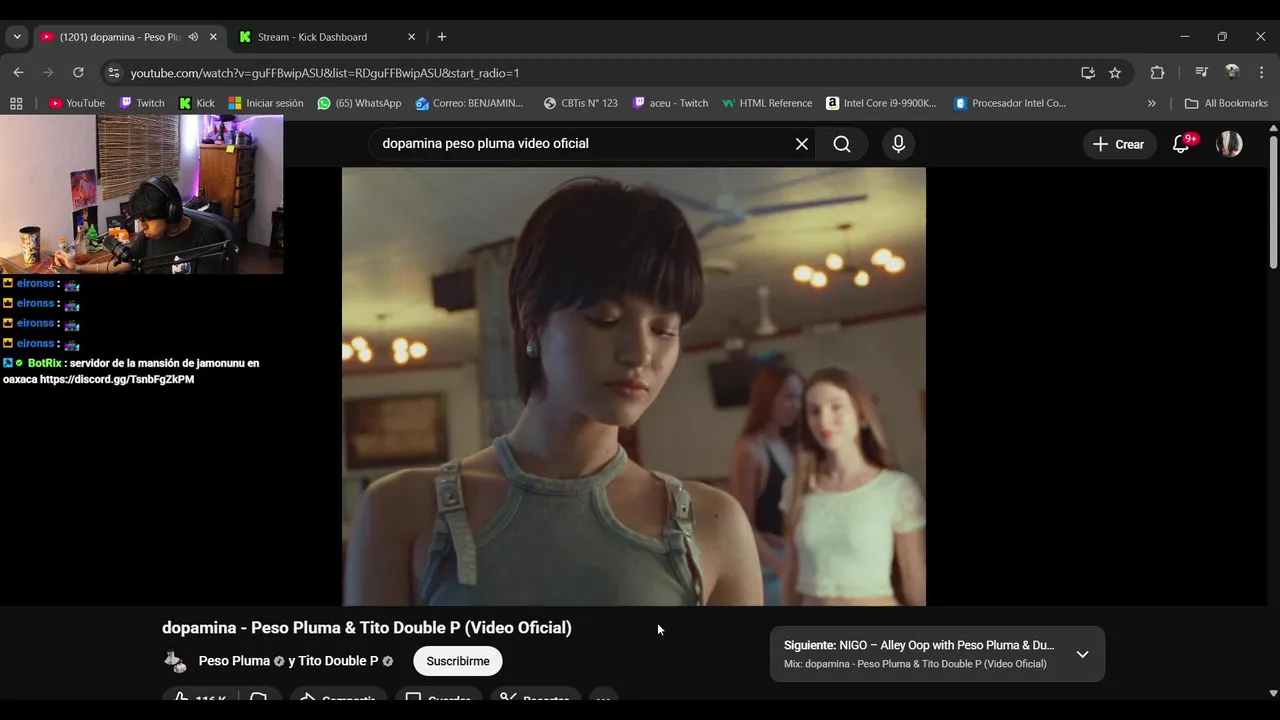The width and height of the screenshot is (1280, 720).
Task: Close the Stream - Kick Dashboard tab
Action: pyautogui.click(x=411, y=37)
